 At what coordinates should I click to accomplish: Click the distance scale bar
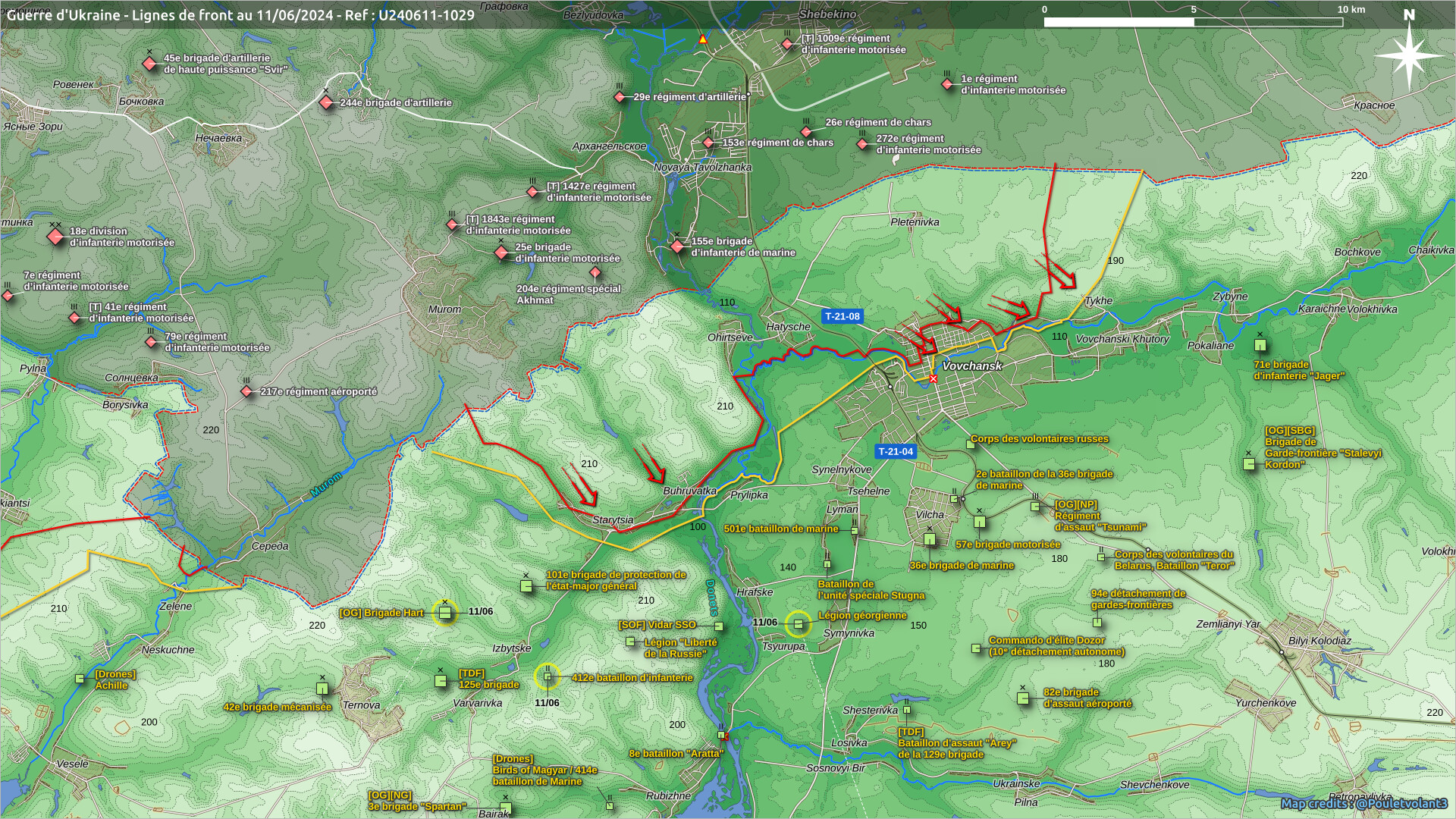1193,22
